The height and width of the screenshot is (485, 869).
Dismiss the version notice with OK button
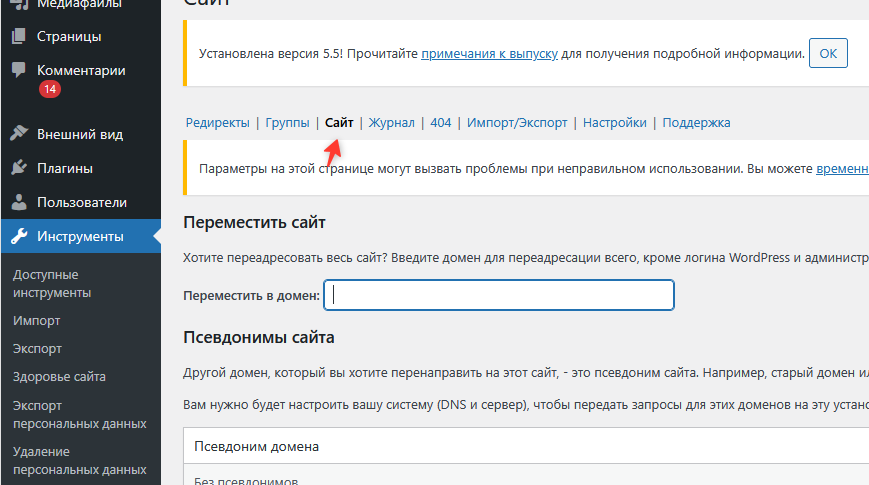[x=828, y=53]
